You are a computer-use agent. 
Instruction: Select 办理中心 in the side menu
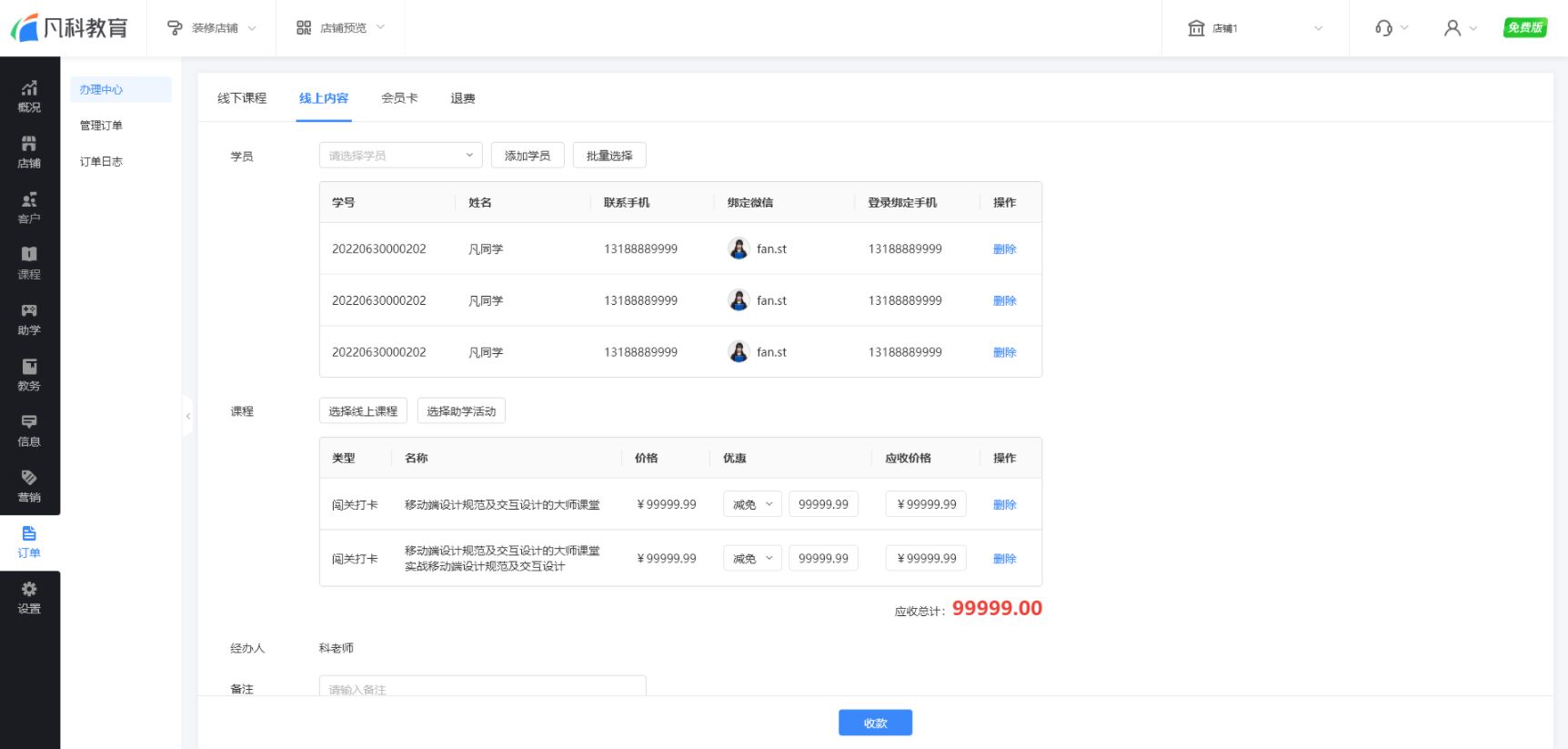pos(120,89)
